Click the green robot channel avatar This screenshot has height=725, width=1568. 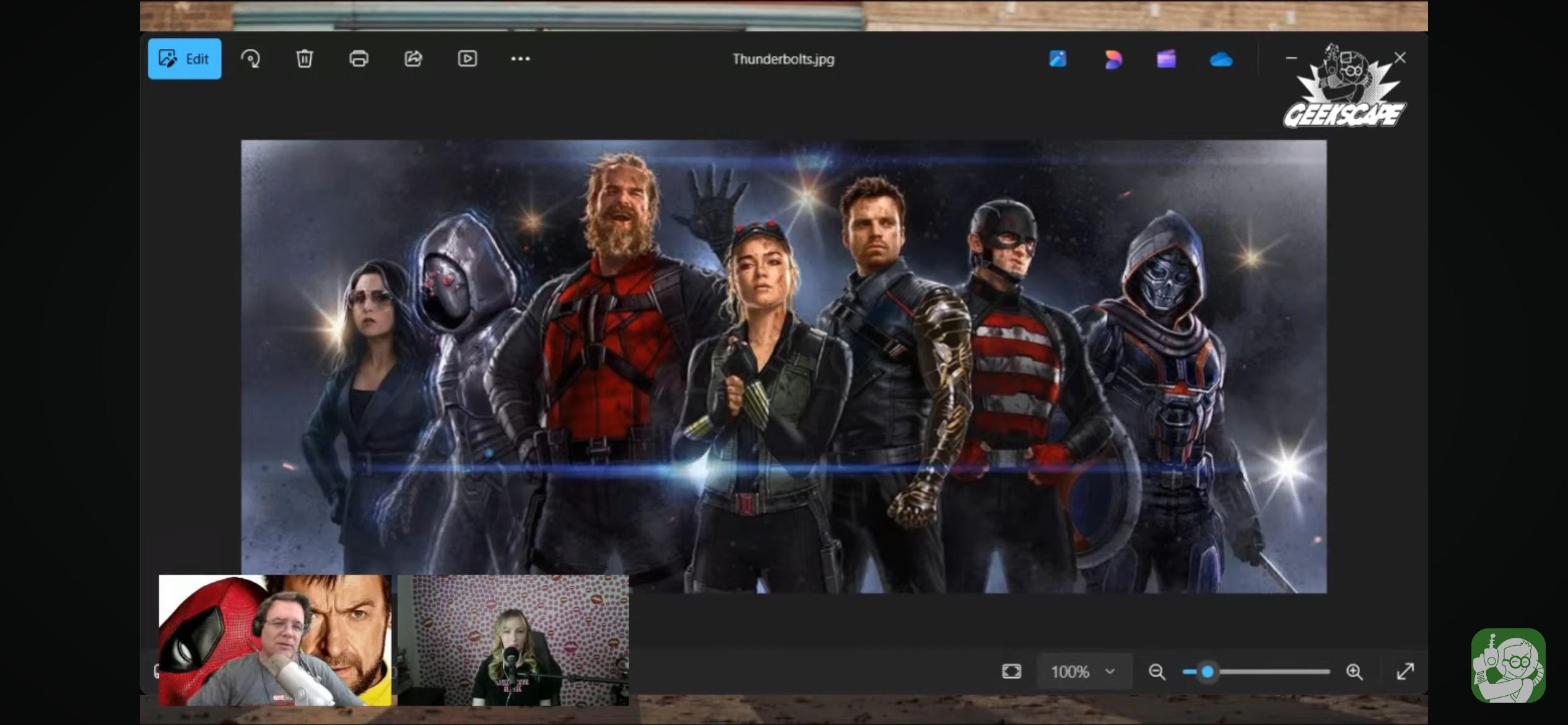(x=1508, y=665)
